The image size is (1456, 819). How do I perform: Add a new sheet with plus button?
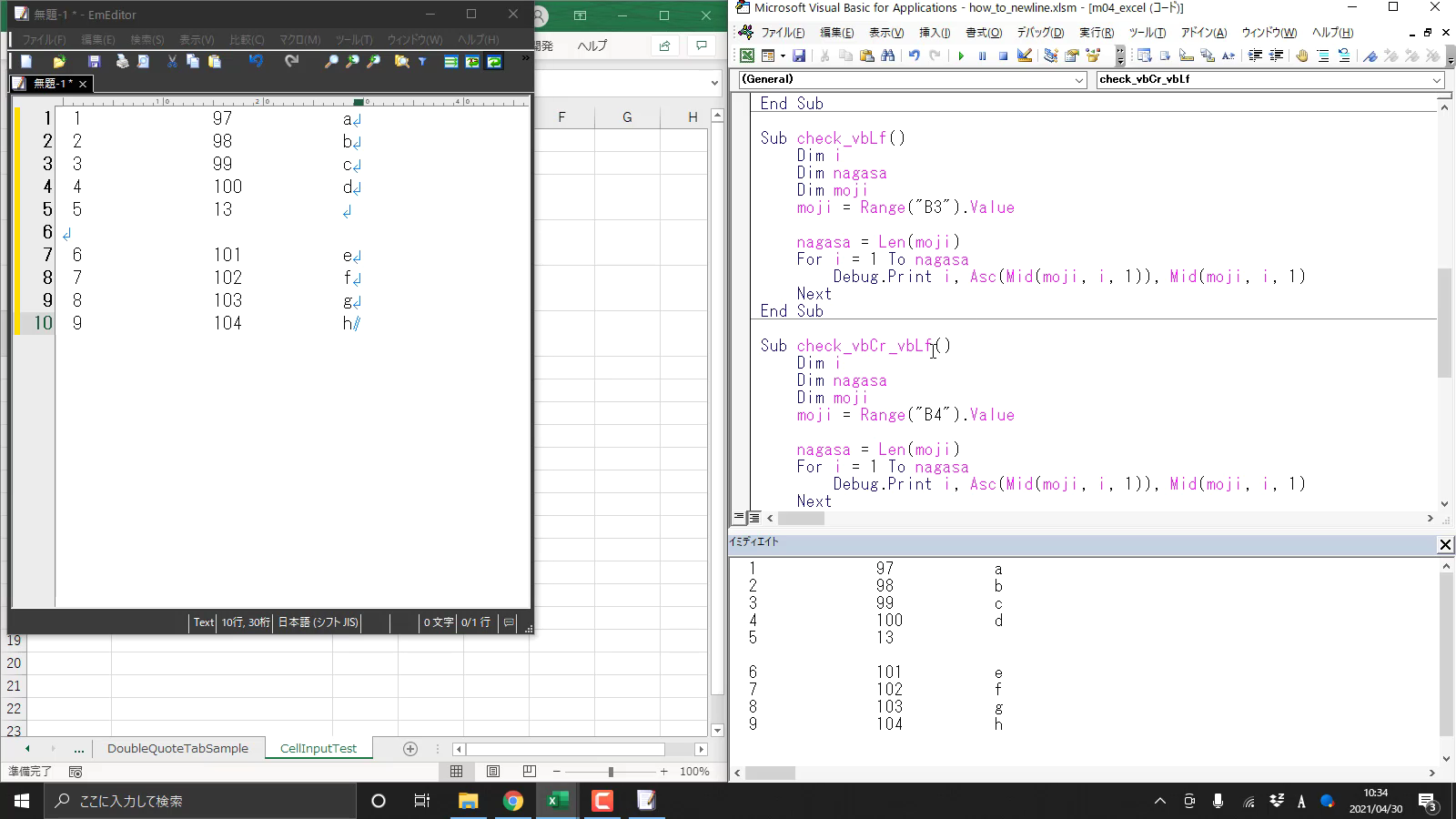tap(410, 749)
